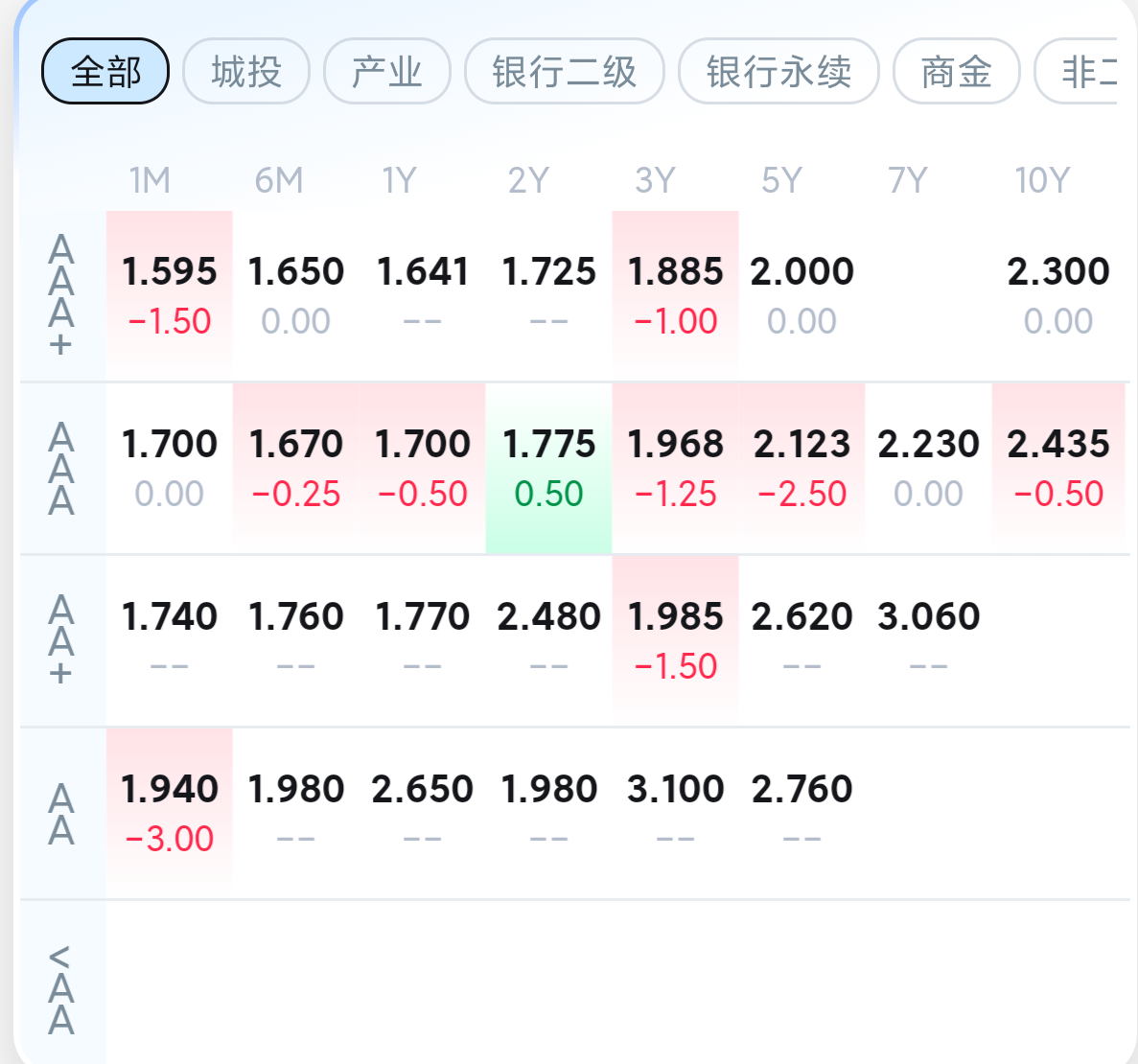1138x1064 pixels.
Task: Click the AAA+ 1M yield cell 1.595
Action: (x=170, y=292)
